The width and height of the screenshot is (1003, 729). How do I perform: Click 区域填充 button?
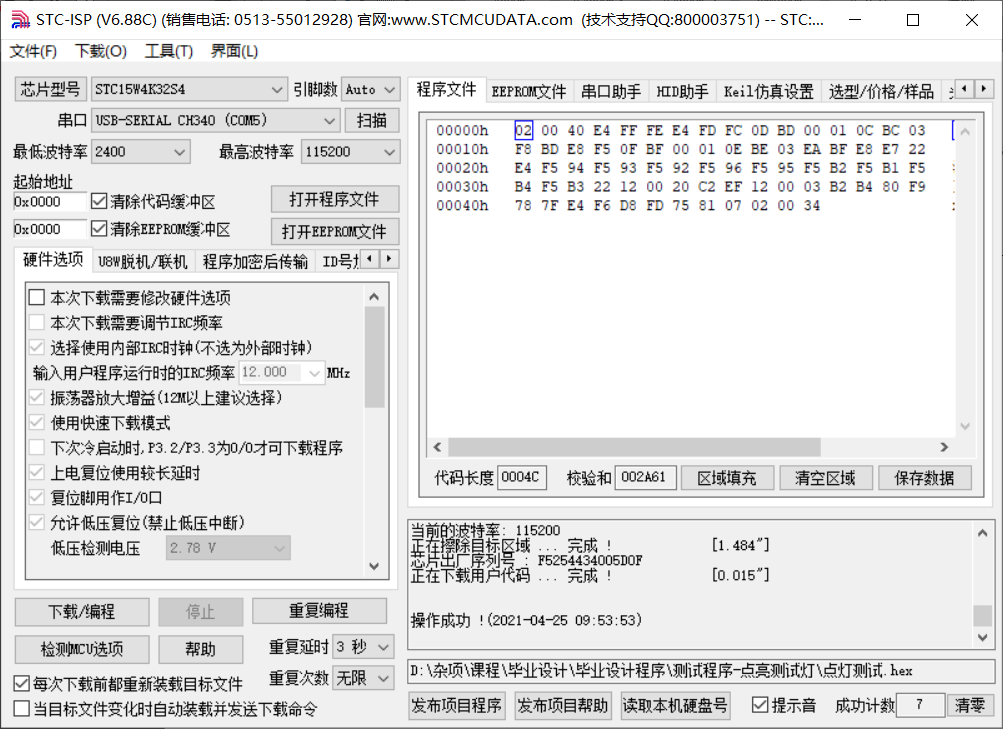pos(727,478)
